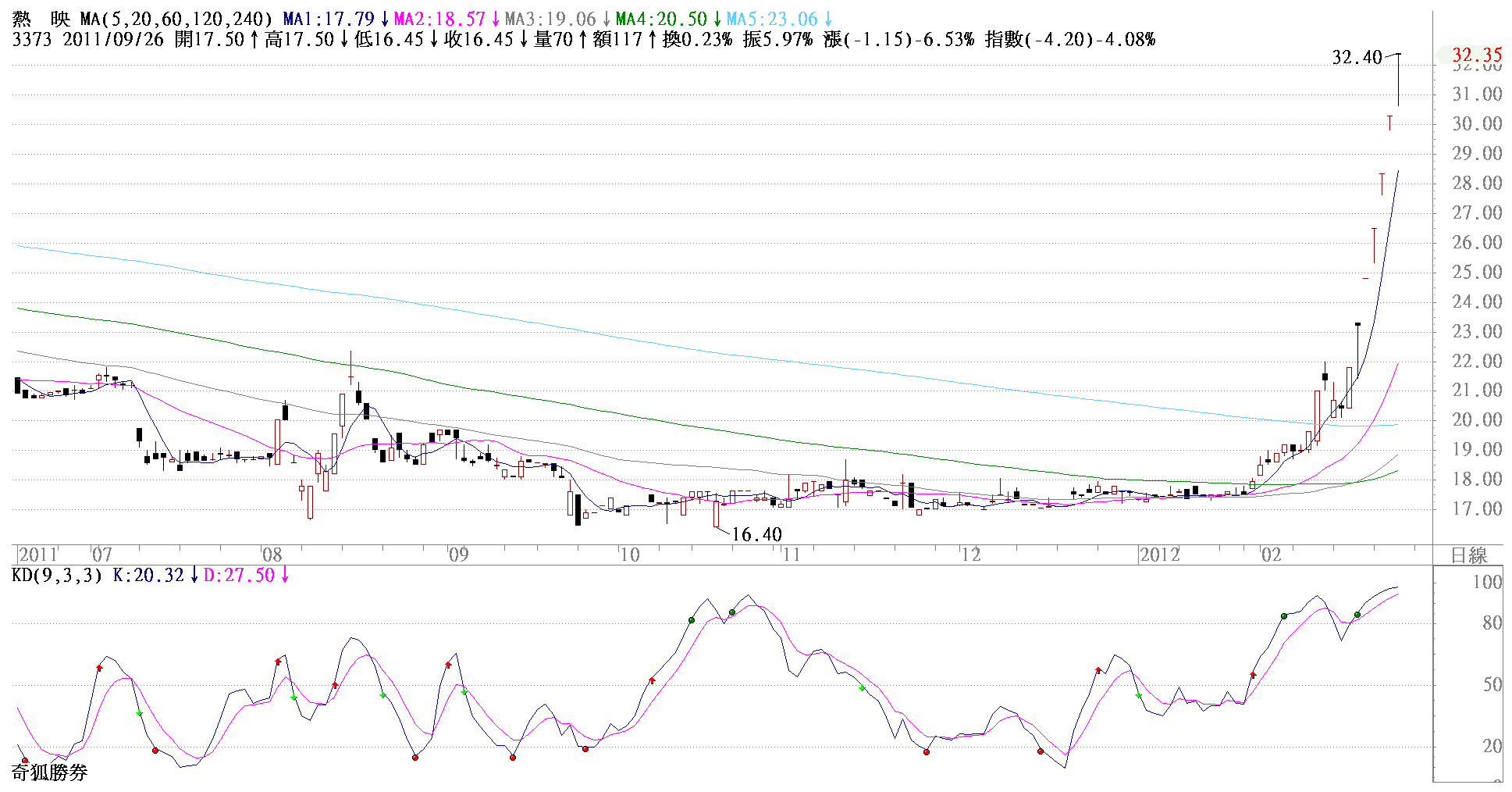Click the red 32.35 current price tag
This screenshot has height=792, width=1512.
coord(1476,55)
